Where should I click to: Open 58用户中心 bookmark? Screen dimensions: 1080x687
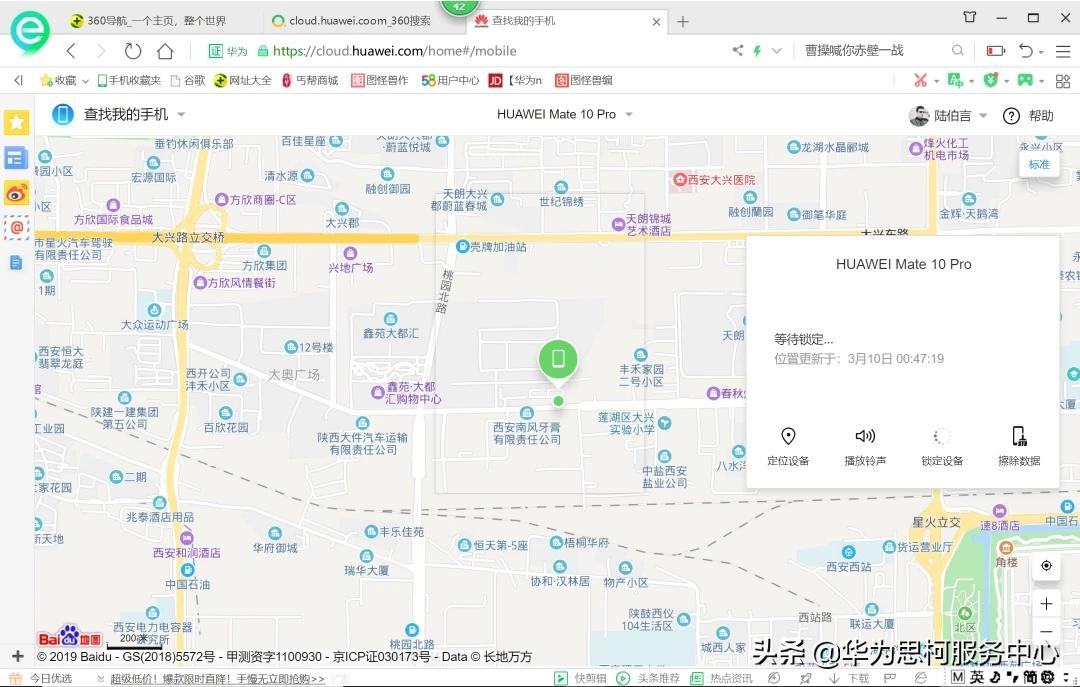[x=450, y=80]
